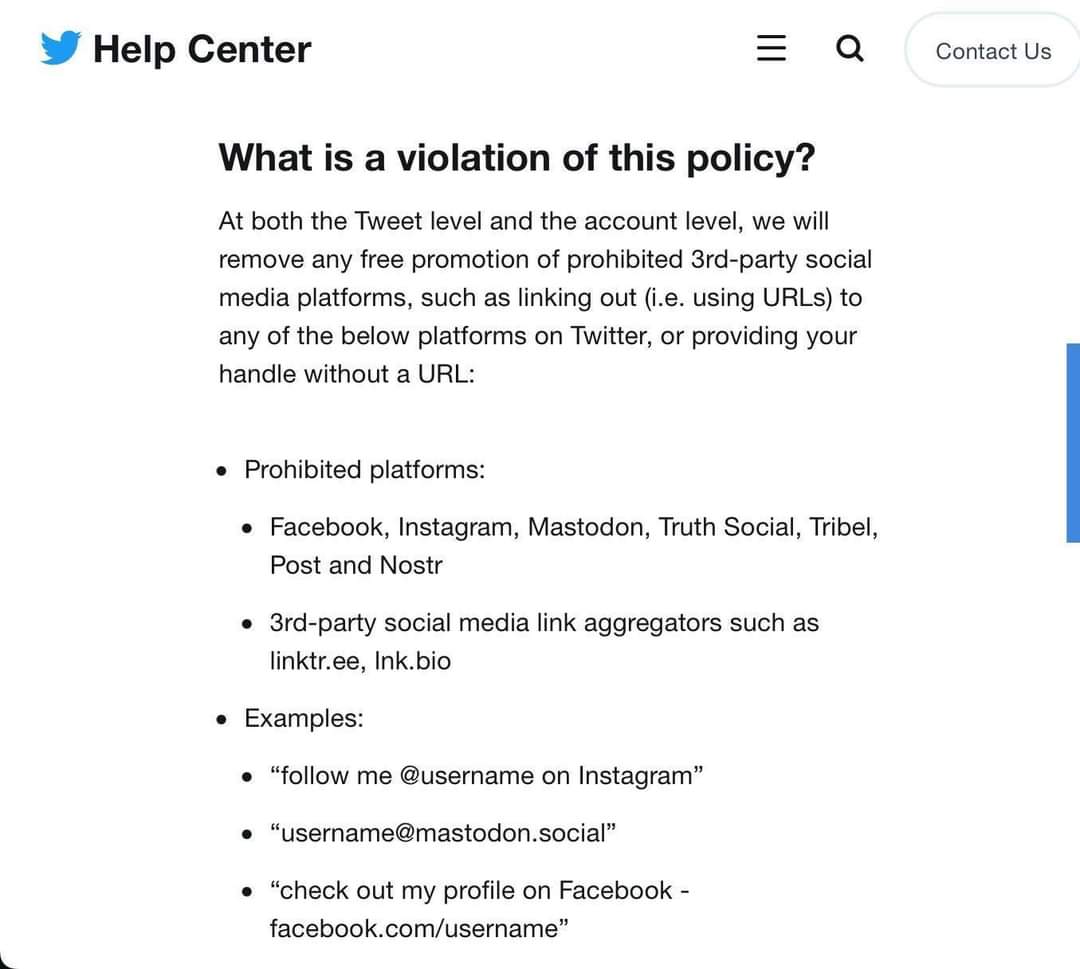Click the 'Post and Nostr' text
Image resolution: width=1080 pixels, height=969 pixels.
355,565
